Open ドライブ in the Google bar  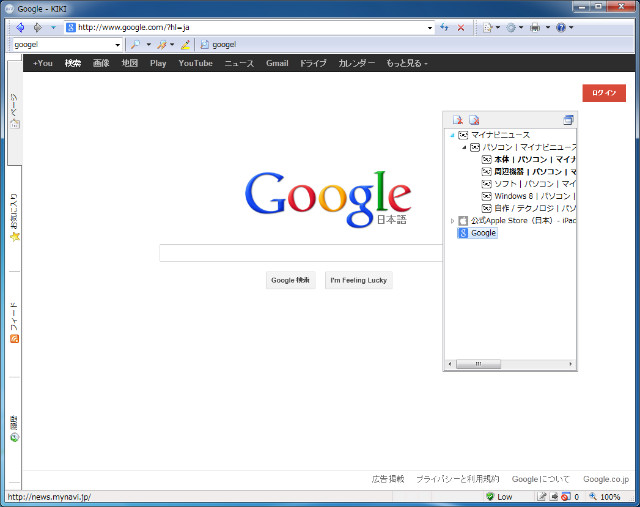[x=313, y=63]
